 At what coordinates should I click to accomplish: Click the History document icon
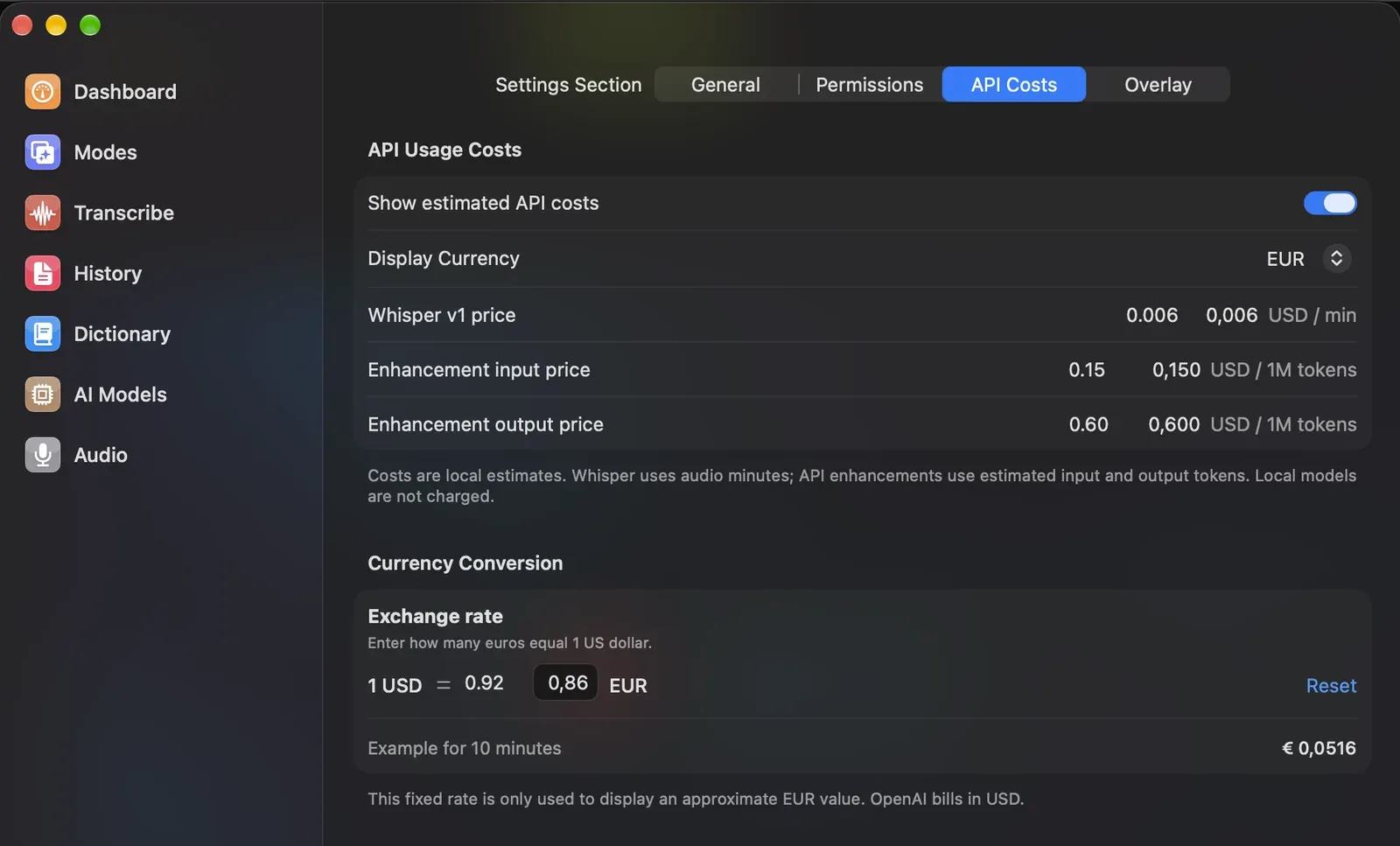point(42,273)
